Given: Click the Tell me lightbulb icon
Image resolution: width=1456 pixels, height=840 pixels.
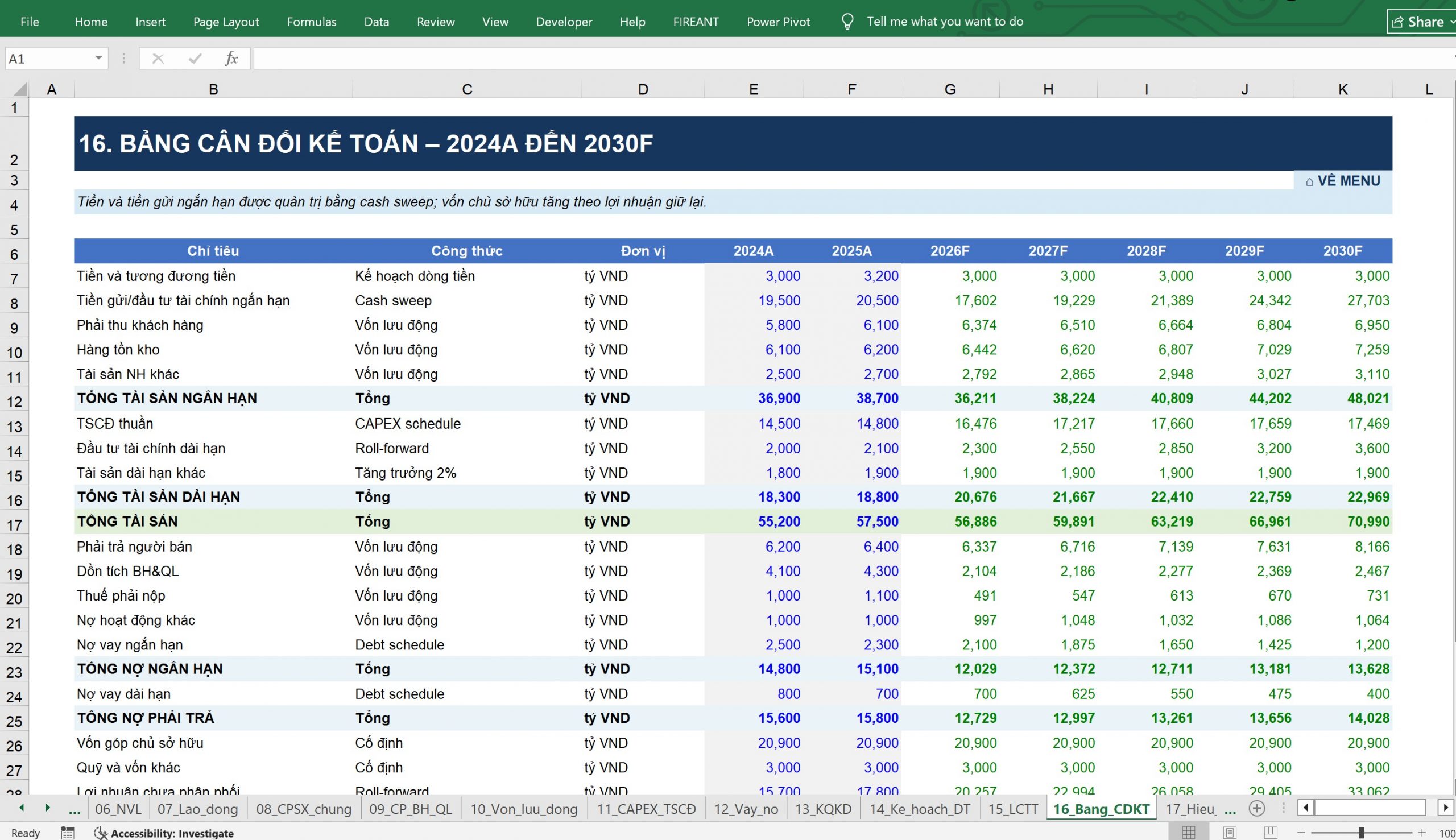Looking at the screenshot, I should pos(847,22).
